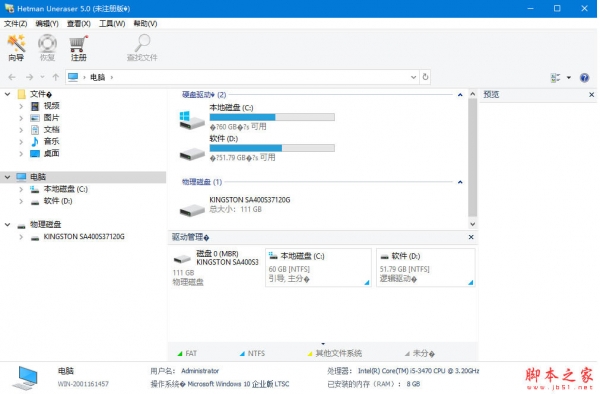This screenshot has height=394, width=600.
Task: Open the 工具(W) menu
Action: pyautogui.click(x=112, y=24)
